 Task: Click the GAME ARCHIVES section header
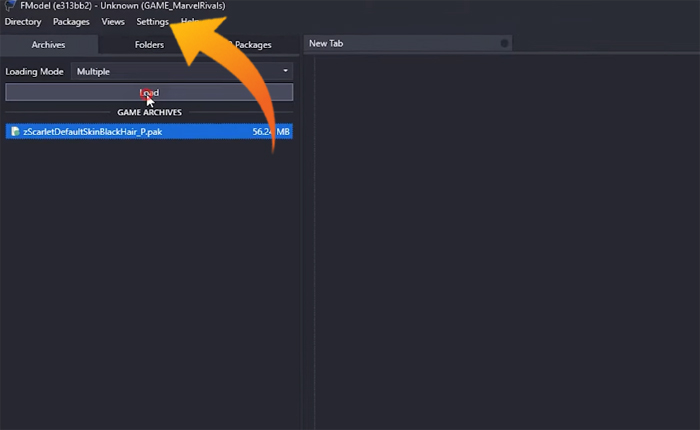pyautogui.click(x=149, y=112)
